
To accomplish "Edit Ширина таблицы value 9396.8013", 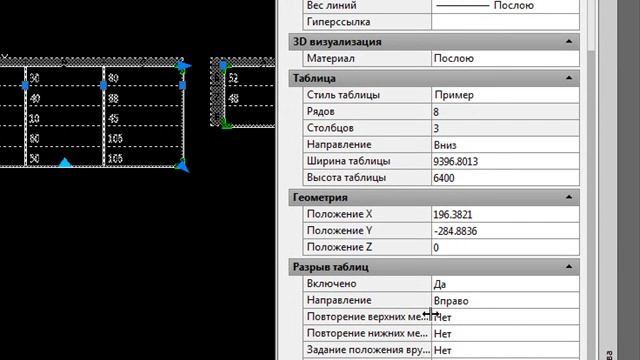I will click(505, 161).
